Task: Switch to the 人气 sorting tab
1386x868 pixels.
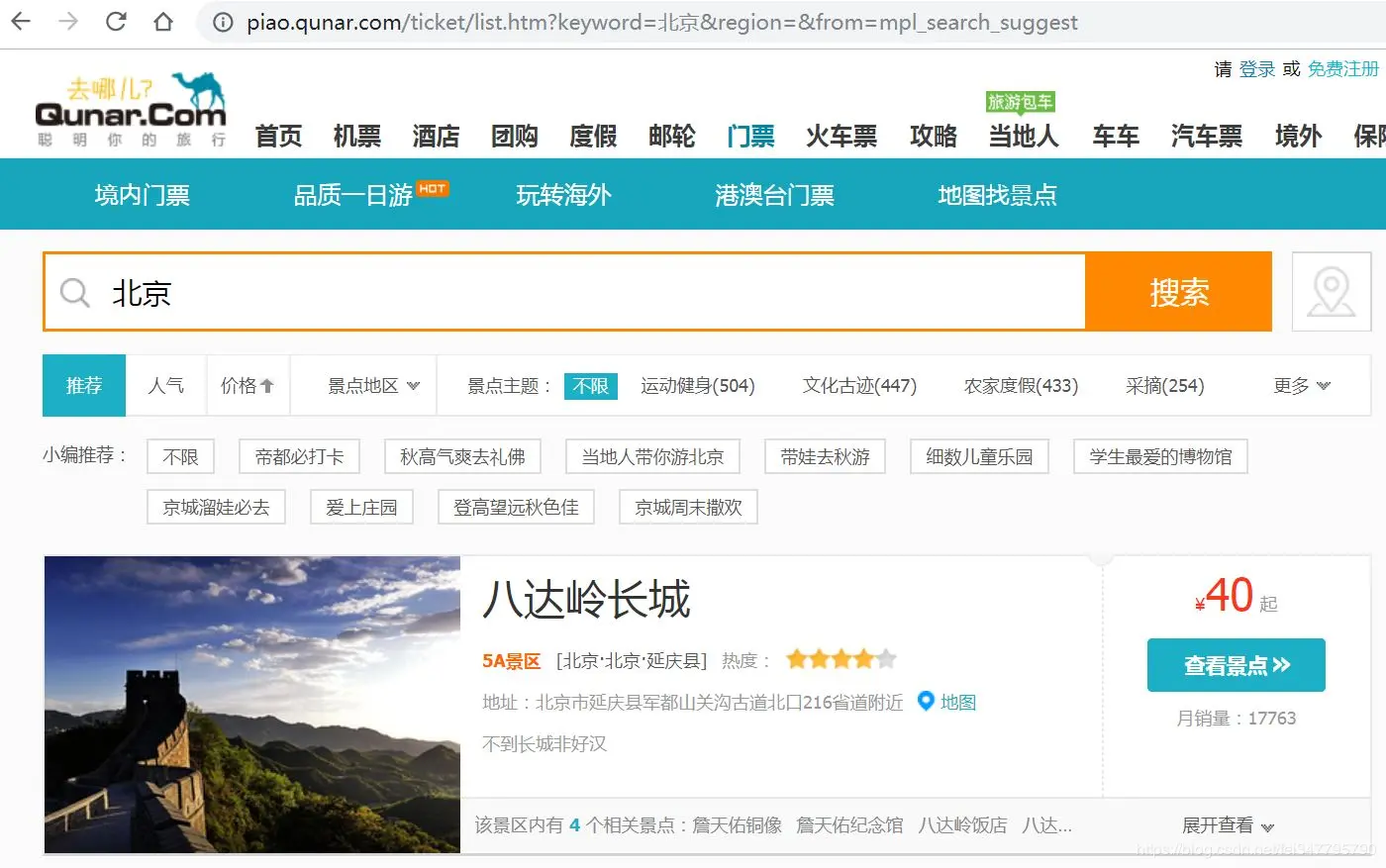Action: (165, 386)
